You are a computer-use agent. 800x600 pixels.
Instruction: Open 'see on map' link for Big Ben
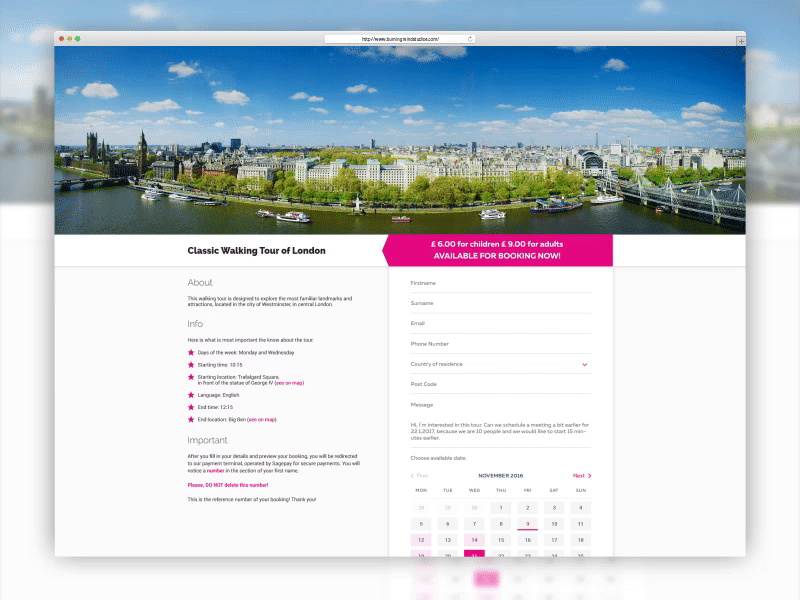coord(263,417)
